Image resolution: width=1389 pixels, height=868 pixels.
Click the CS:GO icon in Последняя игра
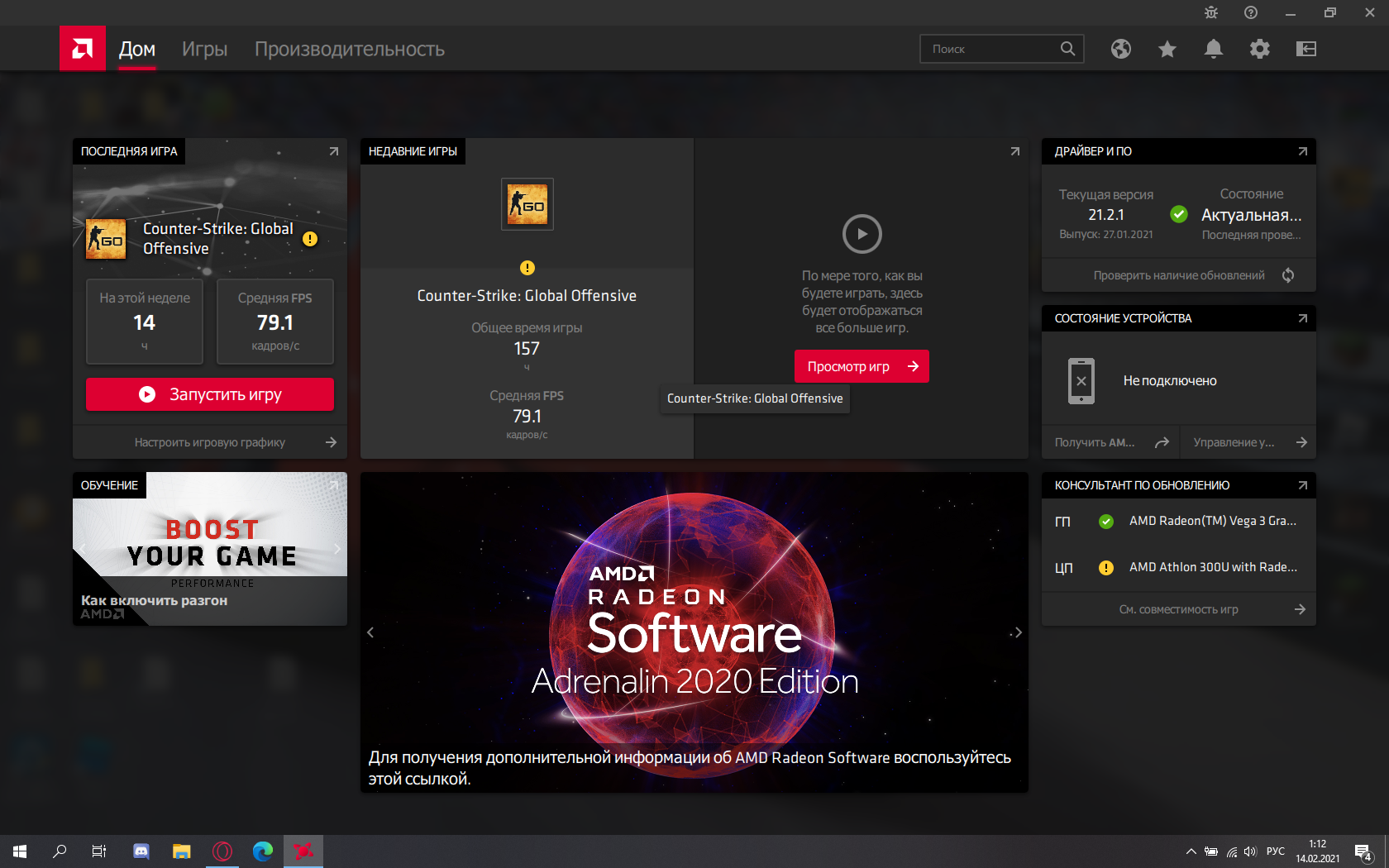pyautogui.click(x=106, y=239)
